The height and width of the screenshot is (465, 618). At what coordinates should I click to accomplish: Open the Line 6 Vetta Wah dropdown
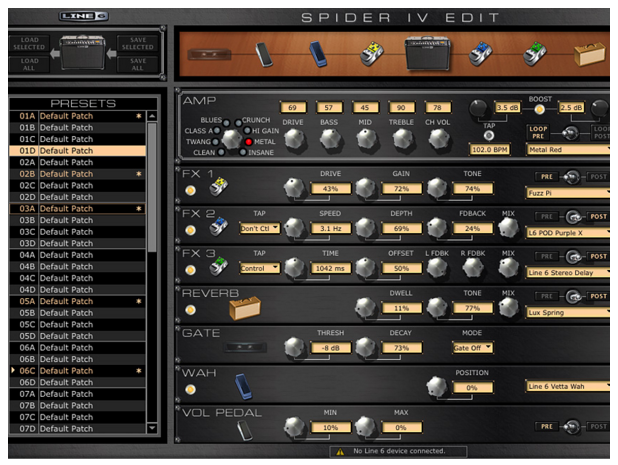568,387
